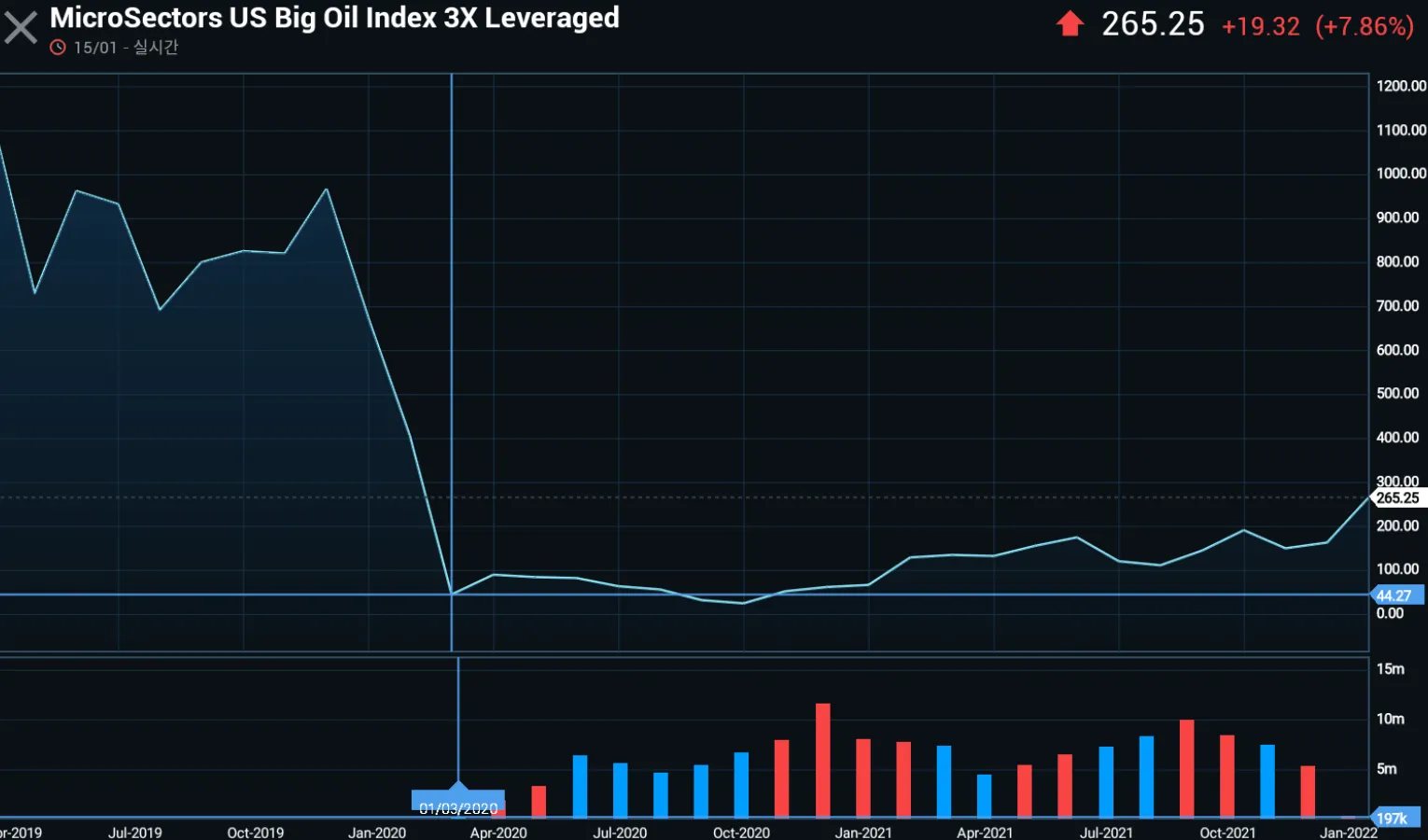1428x840 pixels.
Task: Click the Oct-2021 date axis label
Action: 1227,833
